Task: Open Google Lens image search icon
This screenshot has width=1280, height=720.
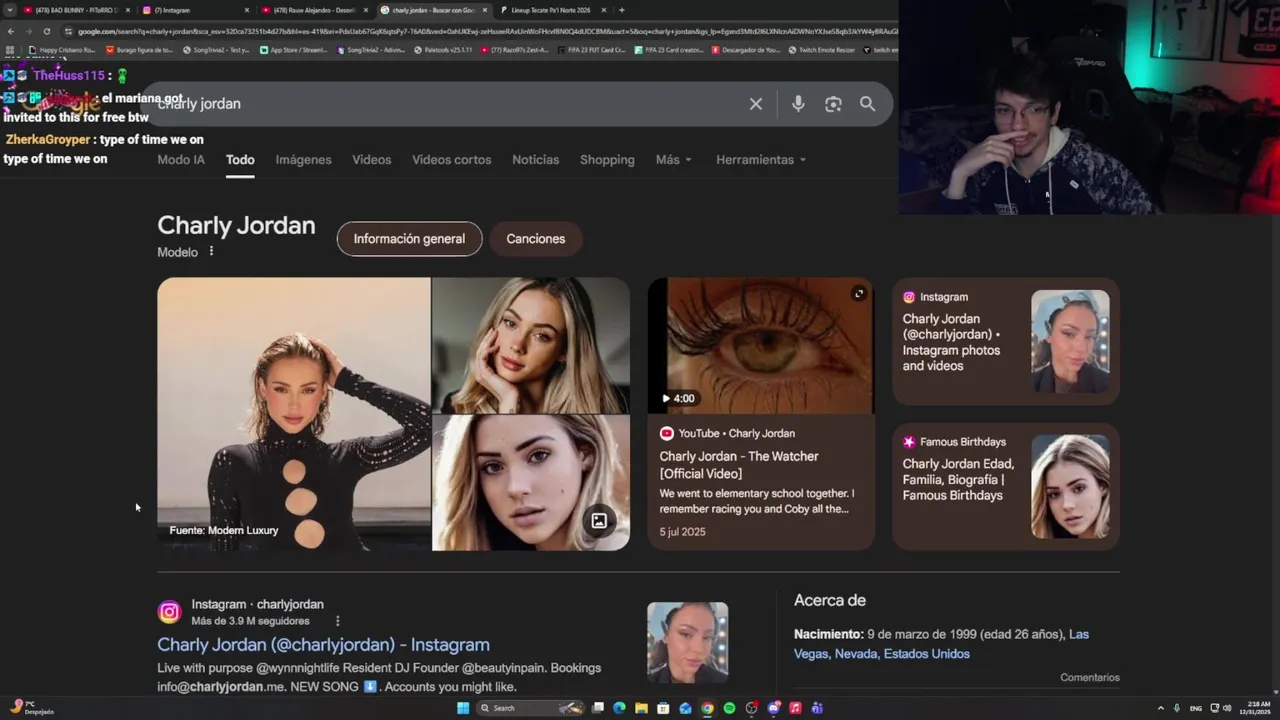Action: coord(833,104)
